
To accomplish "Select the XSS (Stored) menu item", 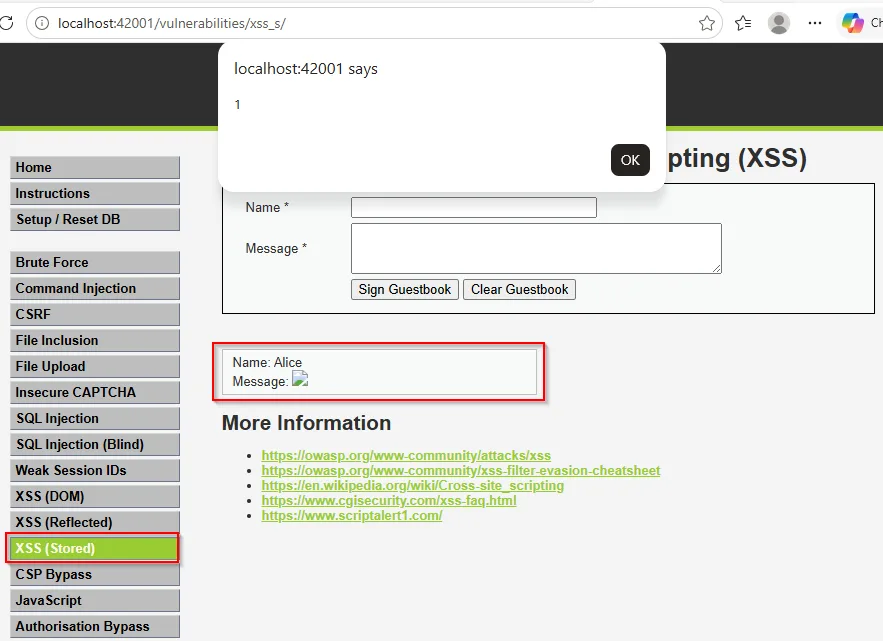I will point(93,548).
